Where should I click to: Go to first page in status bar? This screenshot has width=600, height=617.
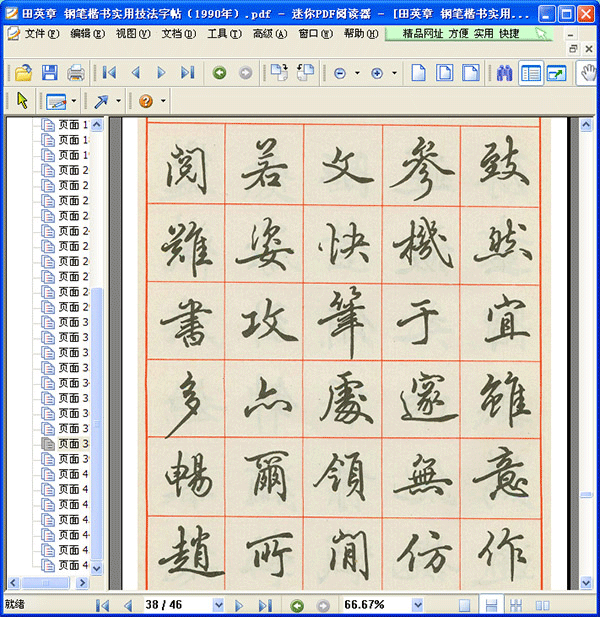click(103, 605)
